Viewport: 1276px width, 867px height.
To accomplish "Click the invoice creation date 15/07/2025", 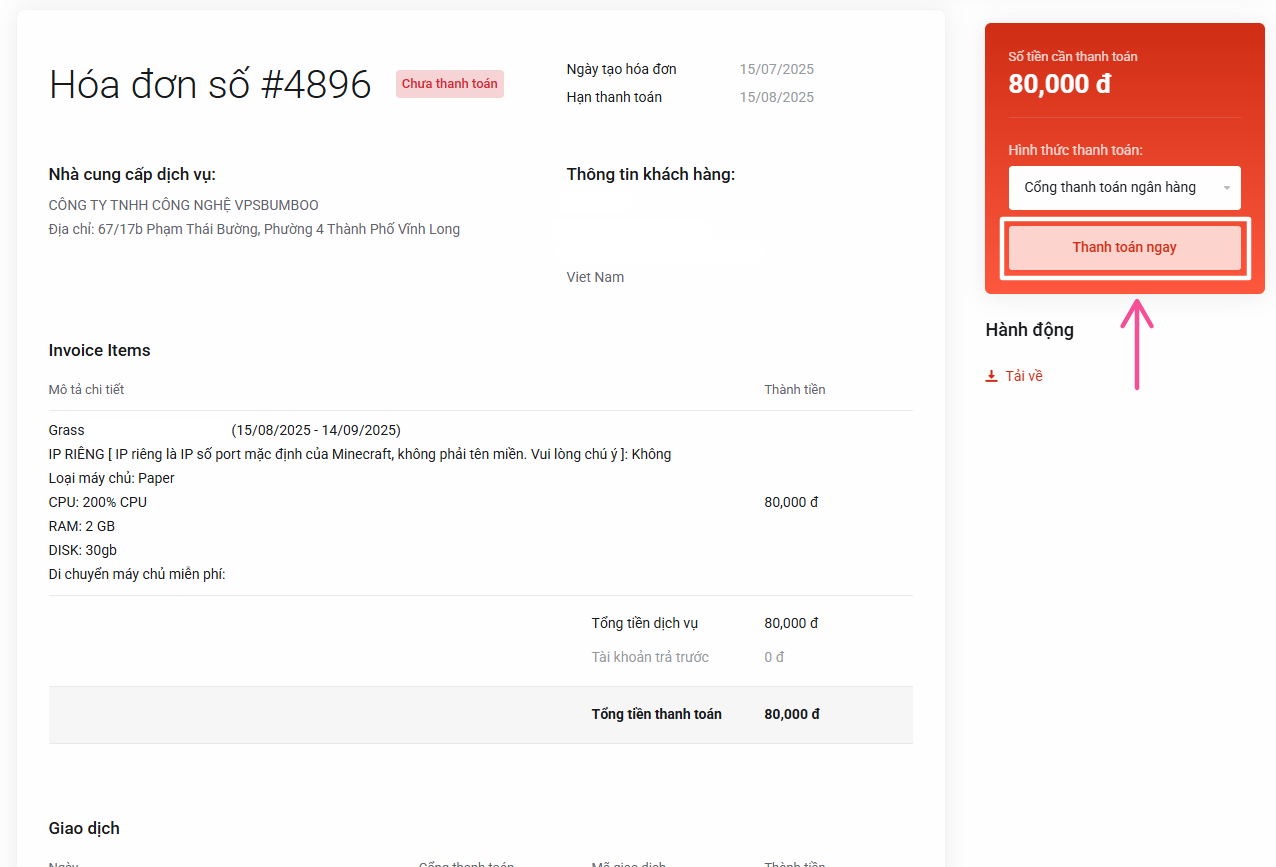I will pyautogui.click(x=776, y=69).
